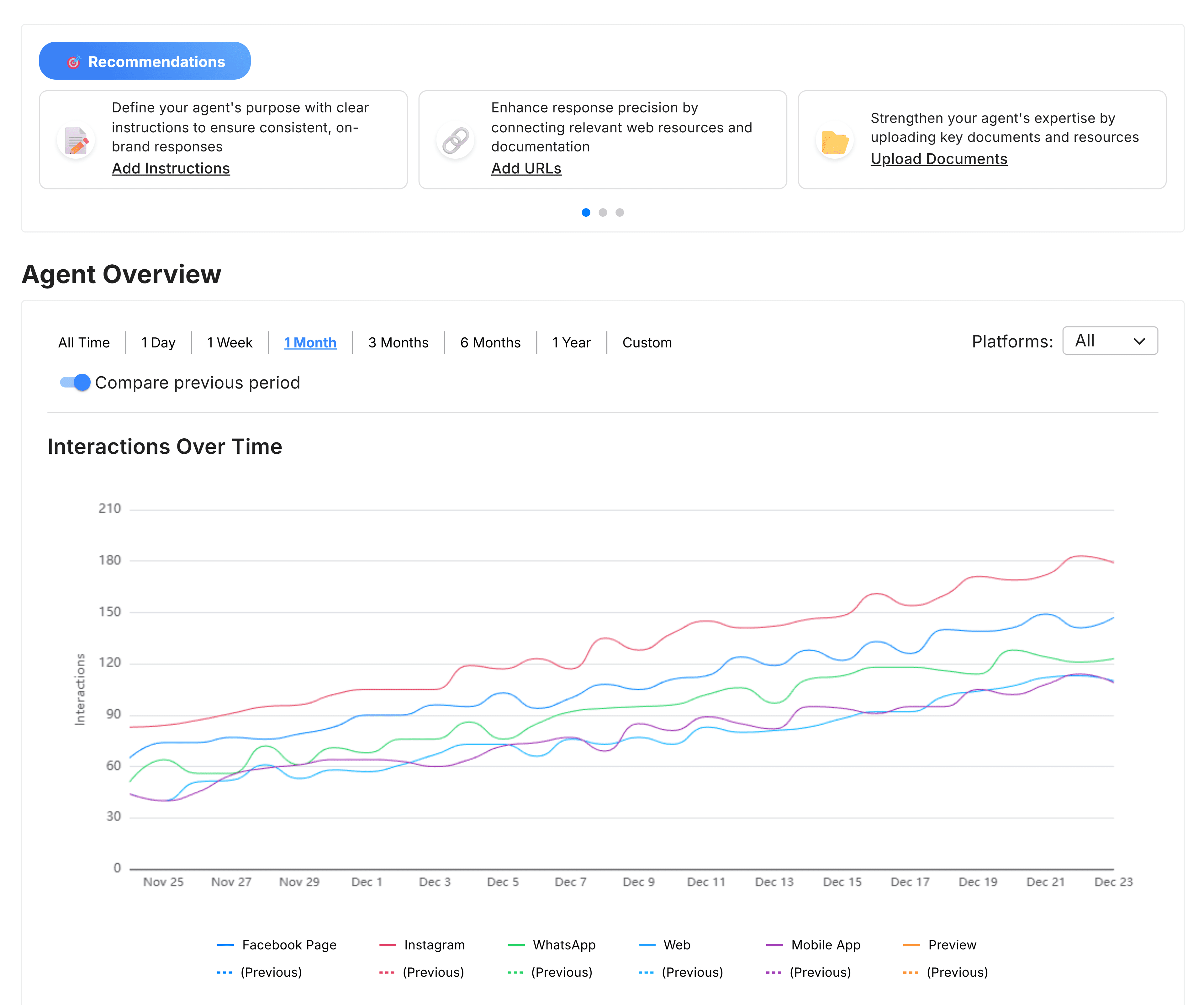
Task: Hide WhatsApp line via legend
Action: [x=563, y=945]
